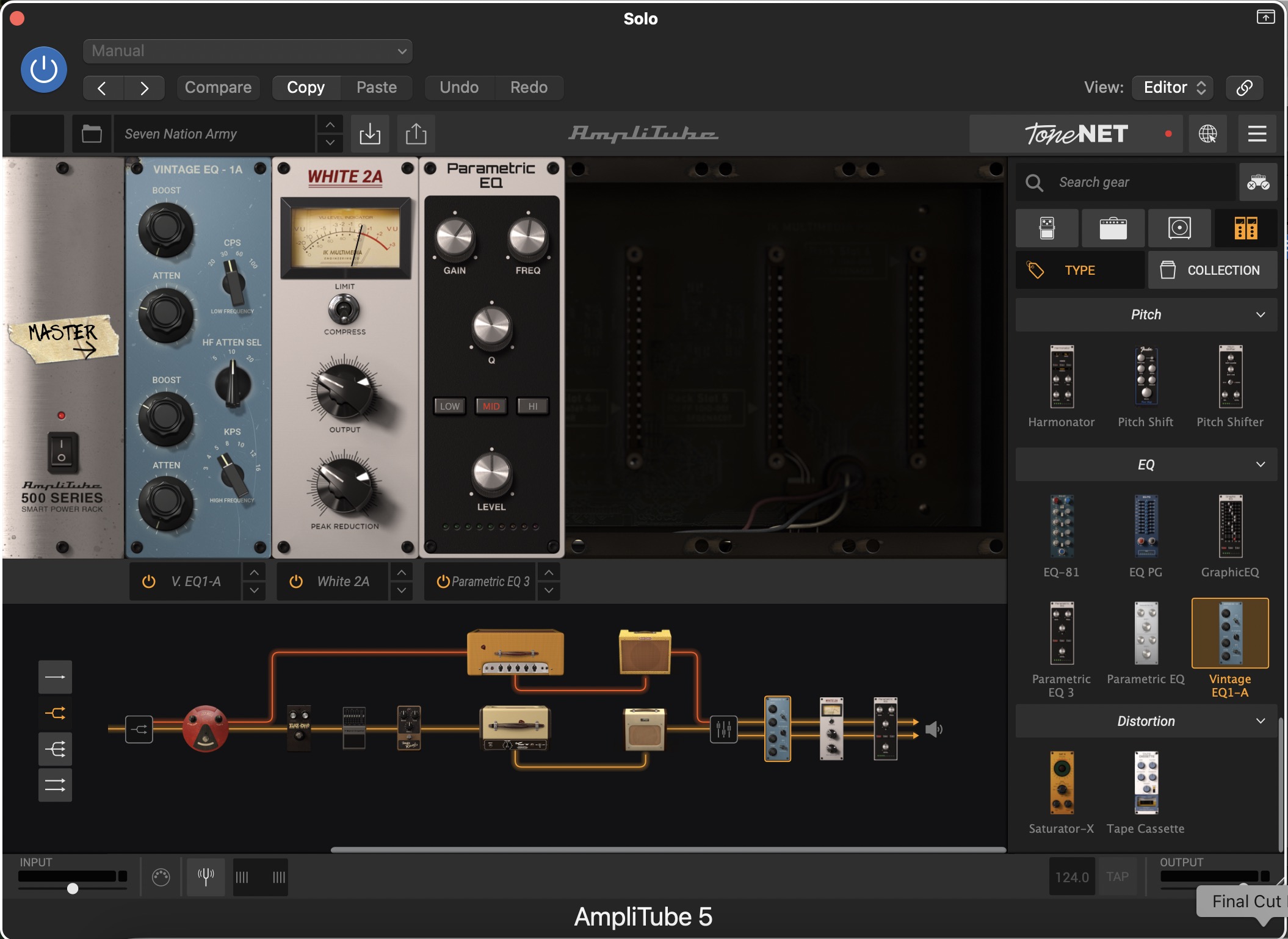
Task: Click the Compare button
Action: pos(218,87)
